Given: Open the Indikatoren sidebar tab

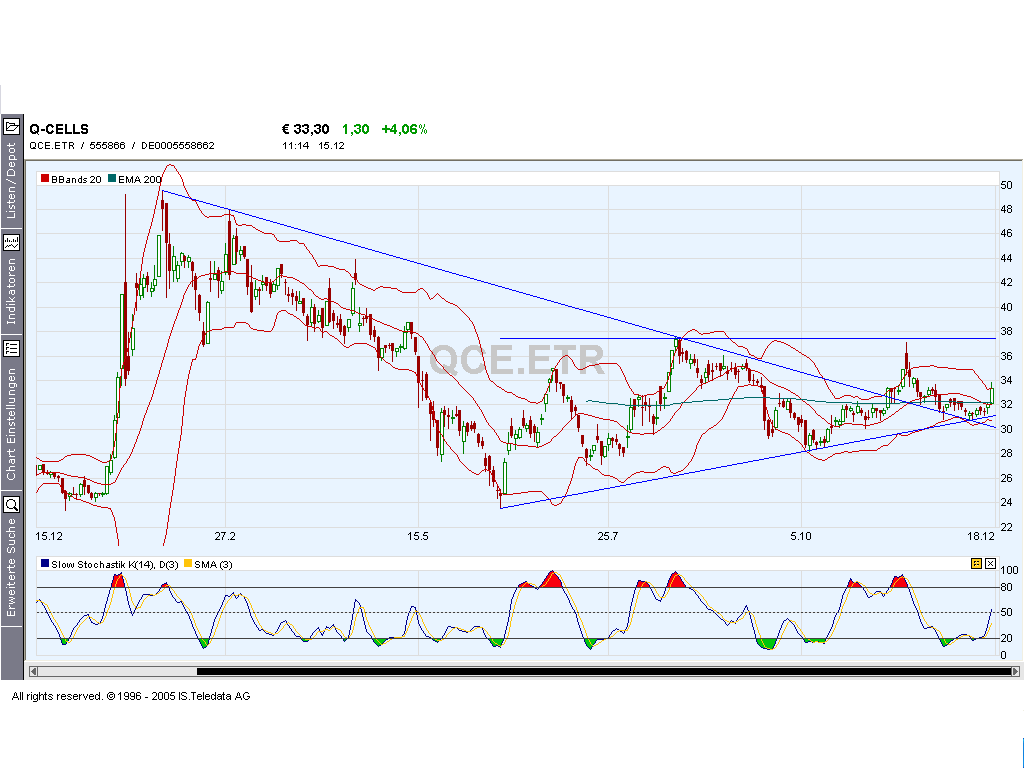Looking at the screenshot, I should [11, 291].
